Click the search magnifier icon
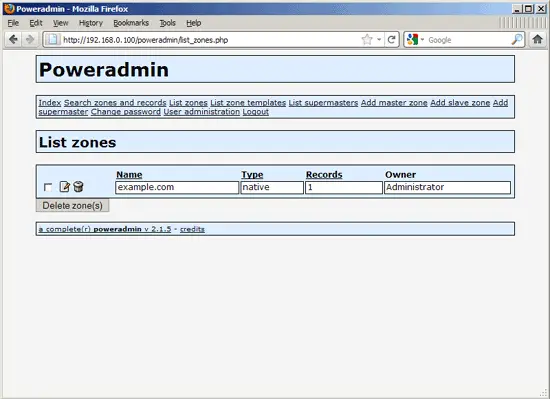Screen dimensions: 550x399 pos(517,40)
